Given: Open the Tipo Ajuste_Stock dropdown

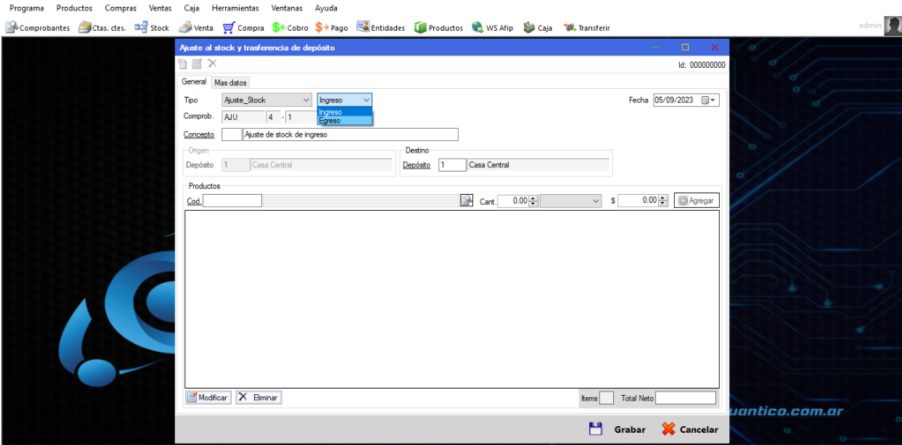Looking at the screenshot, I should pos(267,100).
